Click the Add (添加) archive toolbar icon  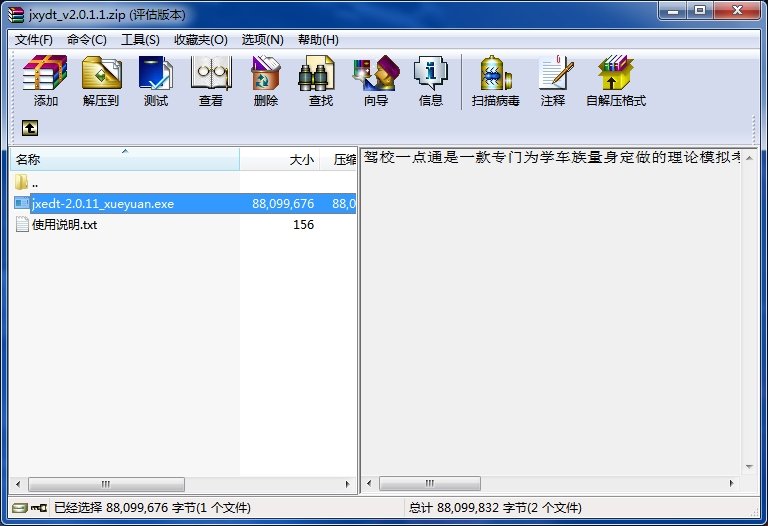45,80
